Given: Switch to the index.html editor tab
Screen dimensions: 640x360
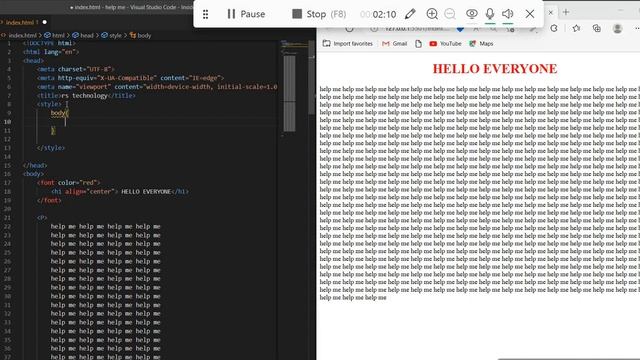Looking at the screenshot, I should (x=23, y=22).
